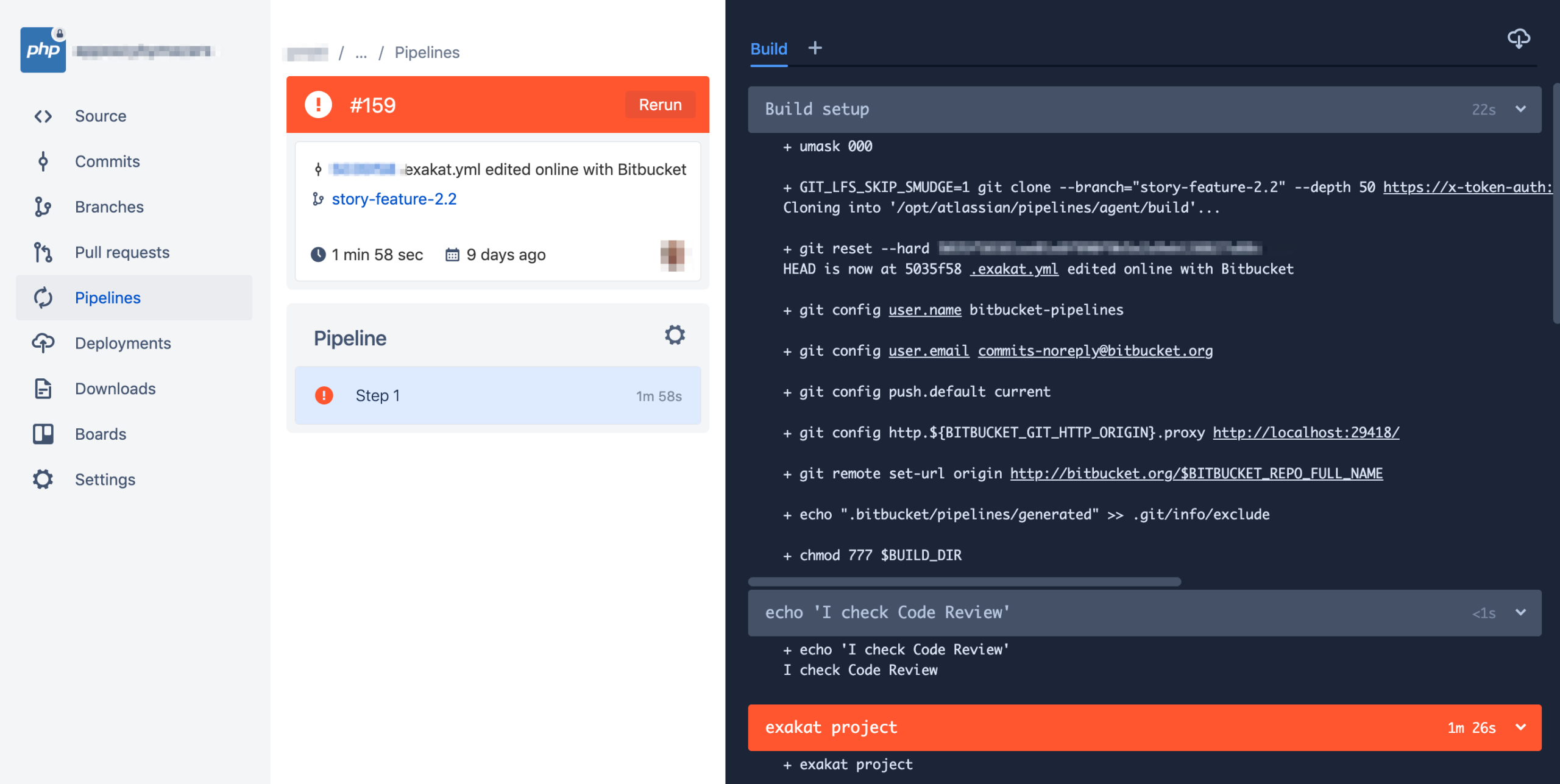The width and height of the screenshot is (1560, 784).
Task: Open Downloads in the sidebar
Action: 134,389
